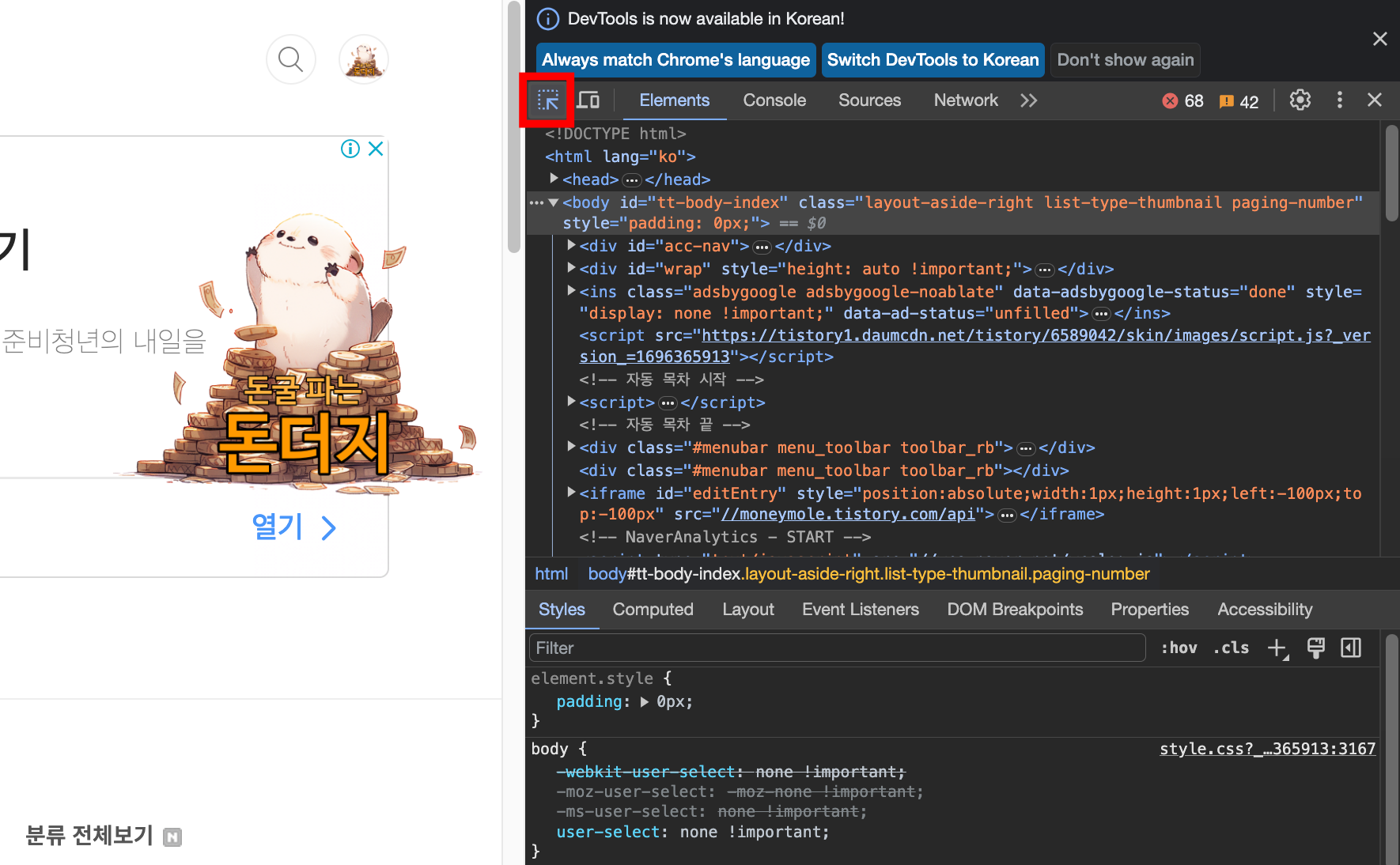Image resolution: width=1400 pixels, height=865 pixels.
Task: Click the warnings count 42 badge
Action: 1239,101
